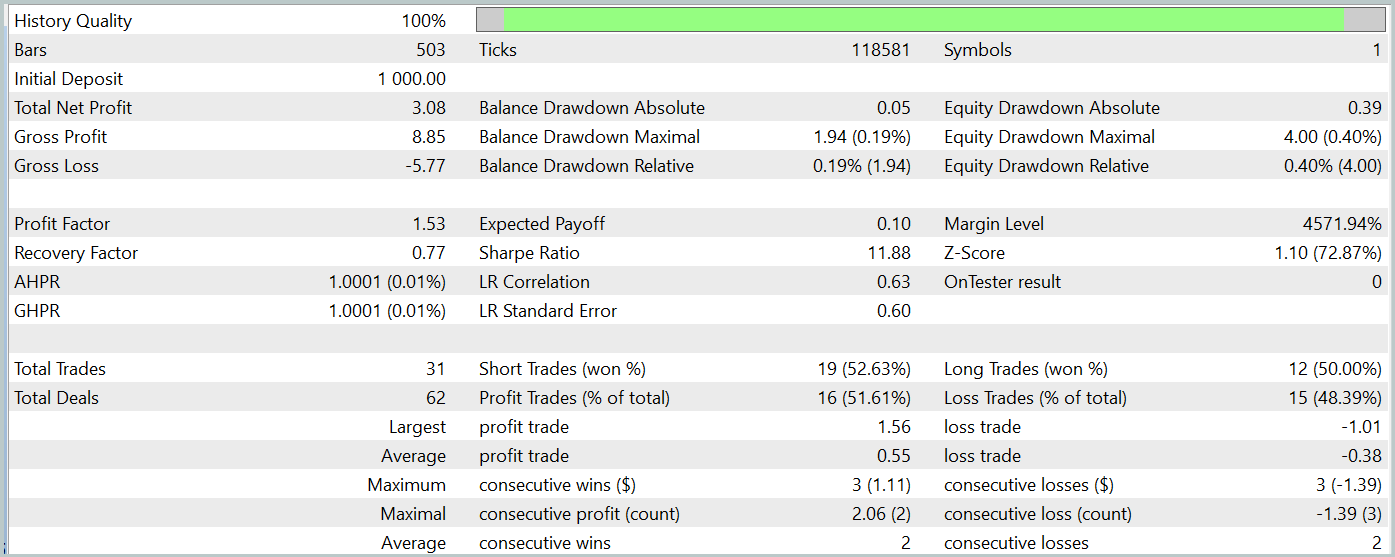This screenshot has height=557, width=1395.
Task: Select the Balance Drawdown Relative value
Action: 862,166
